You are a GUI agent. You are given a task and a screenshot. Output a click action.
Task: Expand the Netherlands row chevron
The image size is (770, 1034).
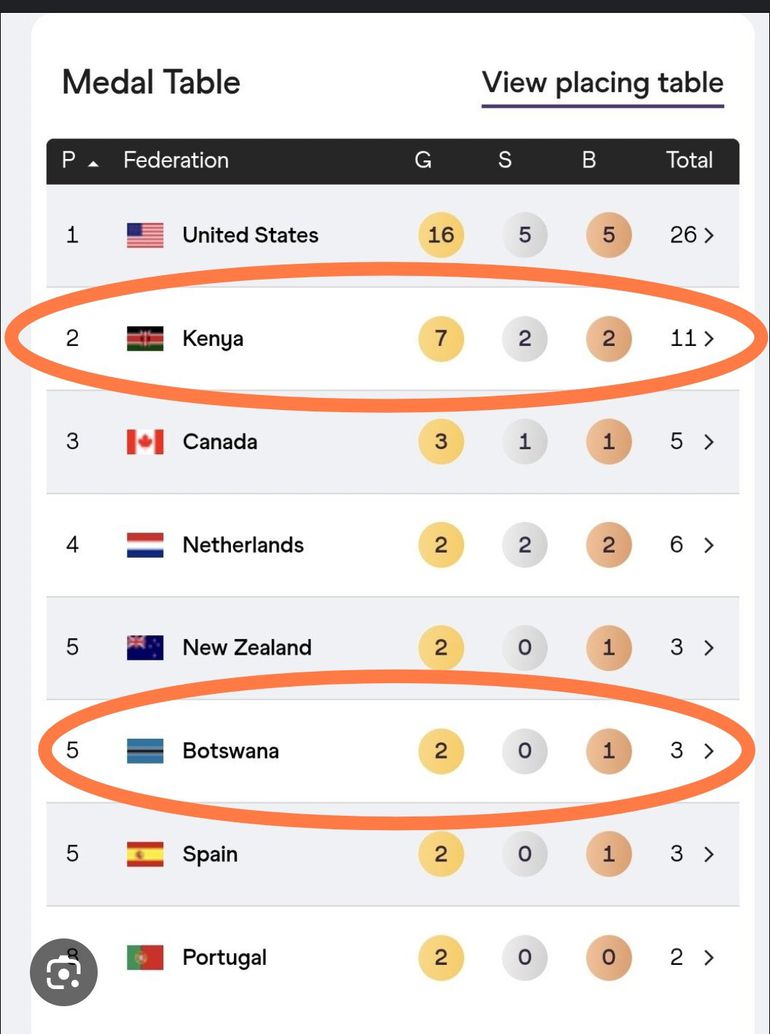709,545
